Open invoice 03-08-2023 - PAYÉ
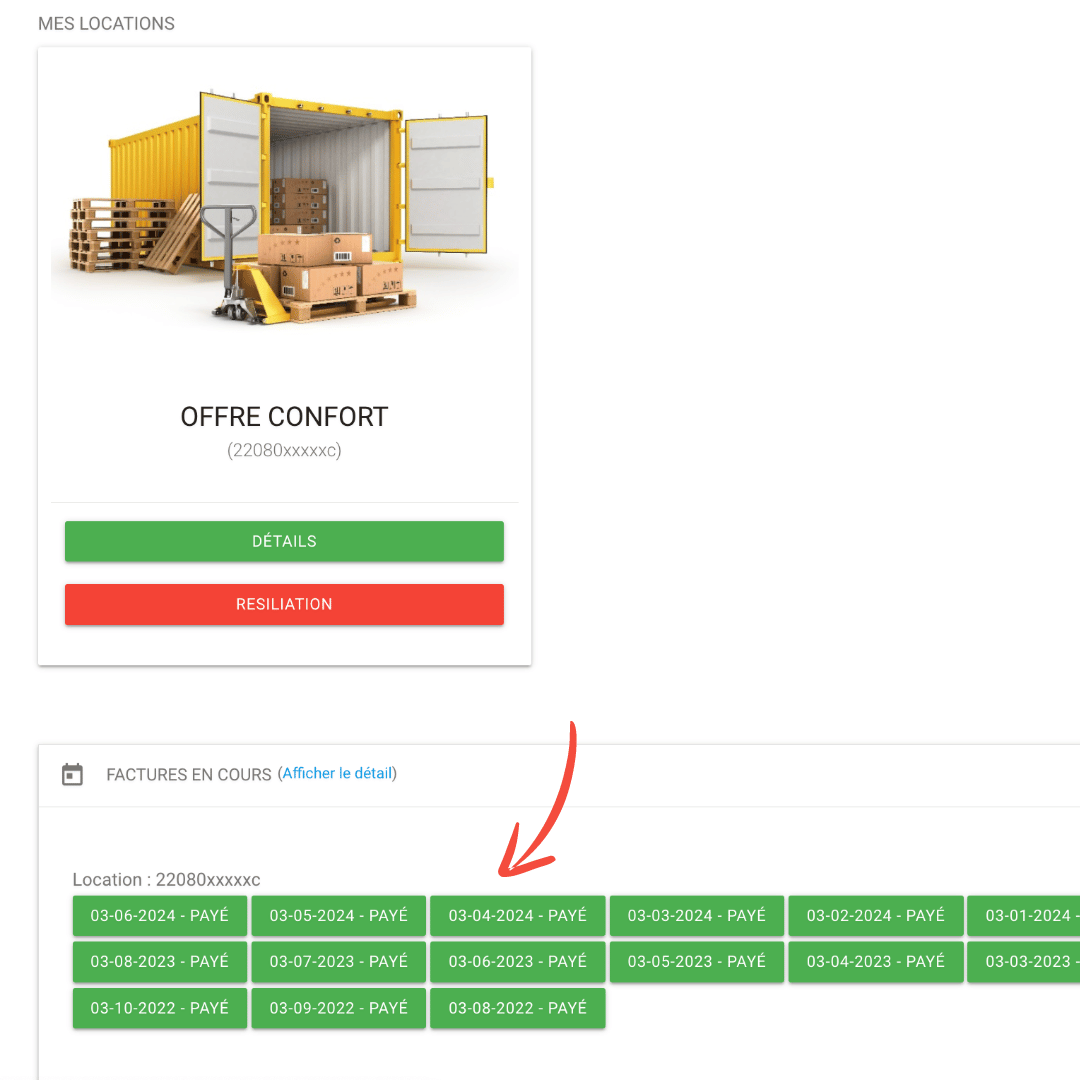 (160, 962)
